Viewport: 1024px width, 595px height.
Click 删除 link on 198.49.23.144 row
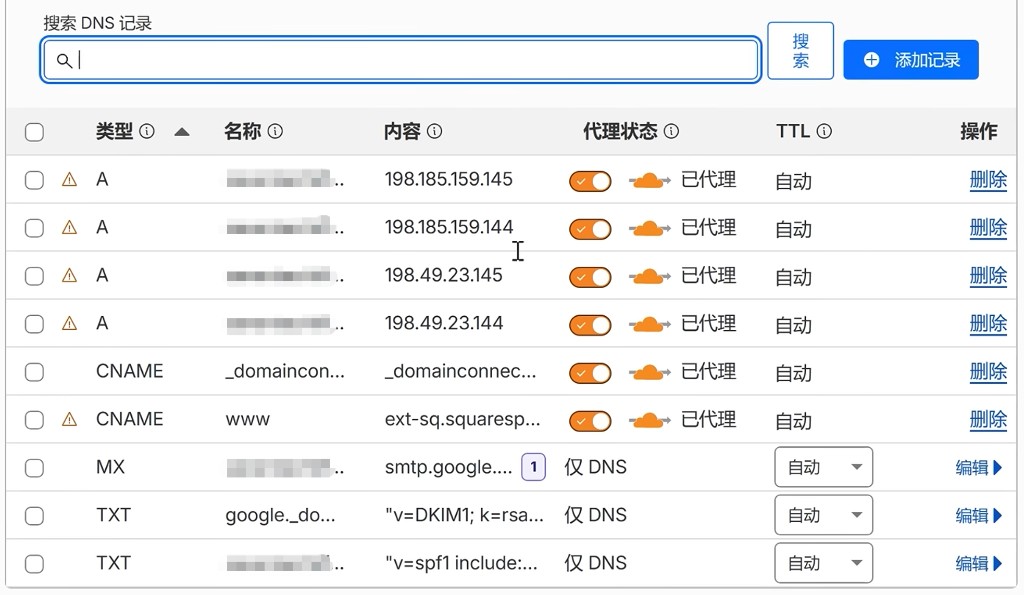coord(988,324)
